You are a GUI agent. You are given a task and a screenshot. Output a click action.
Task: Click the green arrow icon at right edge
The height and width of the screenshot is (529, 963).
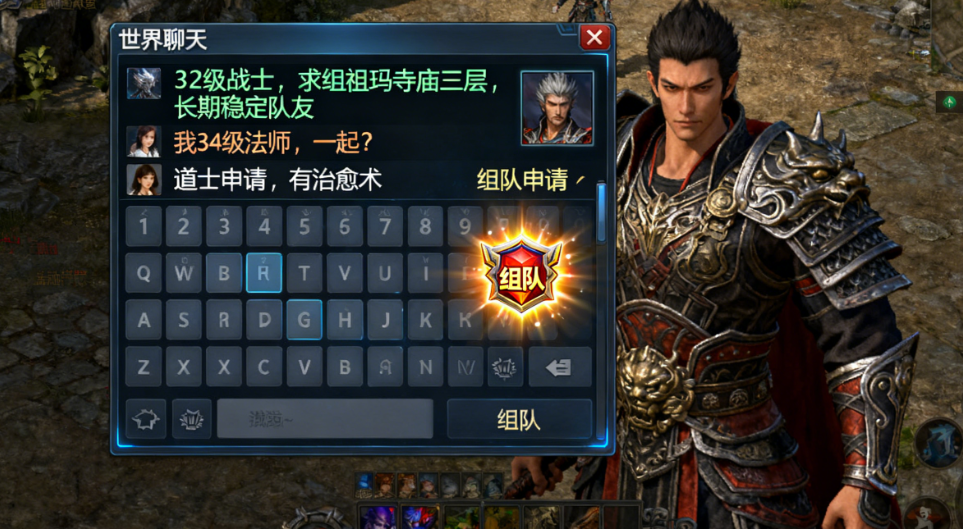point(949,101)
